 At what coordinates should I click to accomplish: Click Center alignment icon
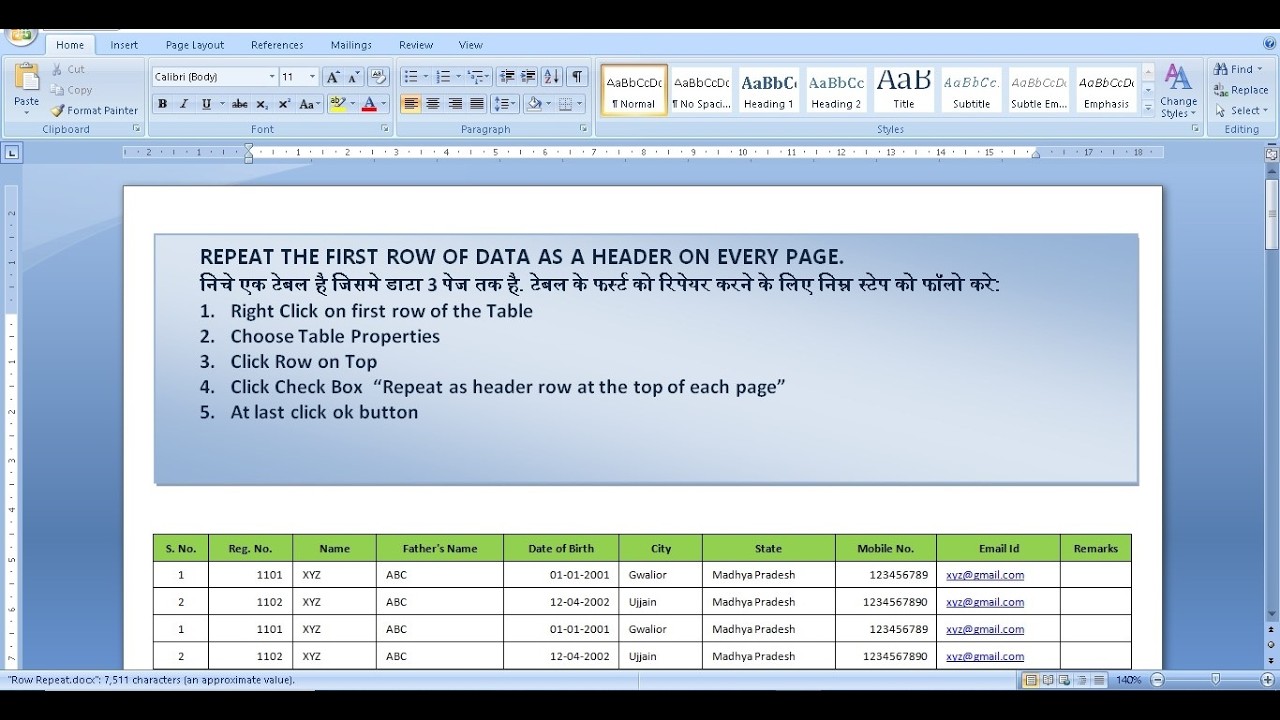click(x=433, y=104)
